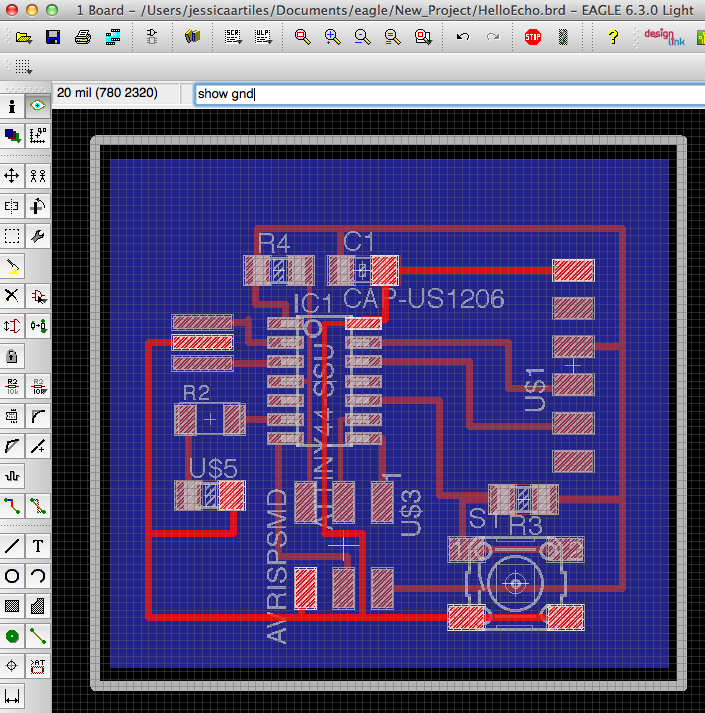Select the Polygon tool
705x713 pixels.
[x=38, y=606]
